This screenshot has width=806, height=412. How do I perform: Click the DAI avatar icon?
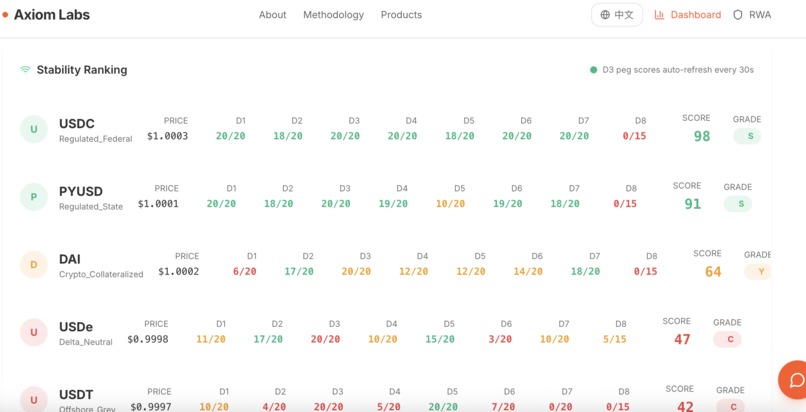(x=34, y=265)
